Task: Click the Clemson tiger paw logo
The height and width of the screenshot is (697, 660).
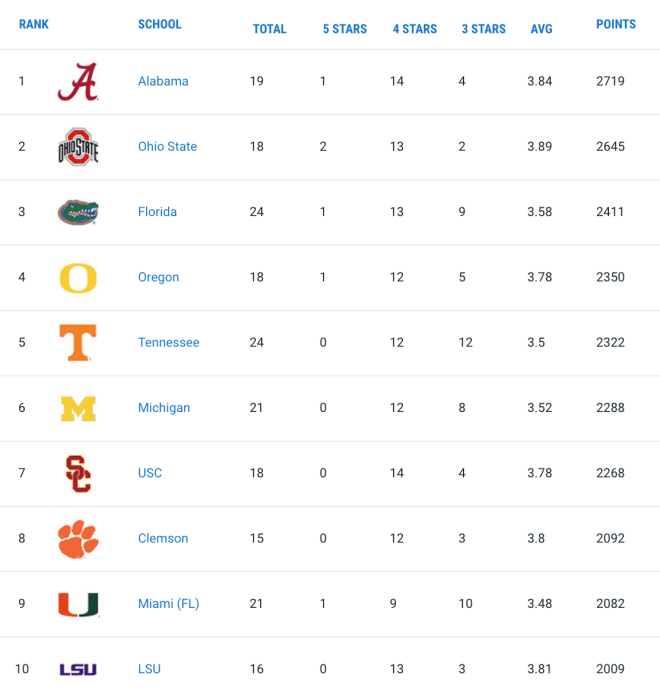Action: tap(78, 539)
